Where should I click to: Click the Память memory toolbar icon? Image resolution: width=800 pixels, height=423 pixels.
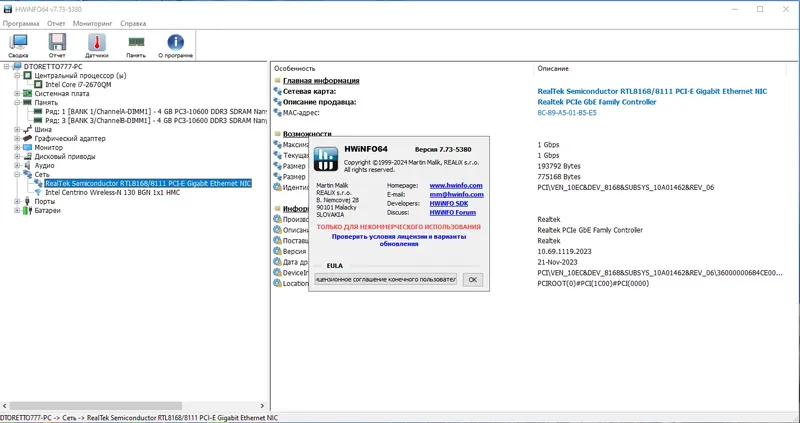[x=136, y=45]
